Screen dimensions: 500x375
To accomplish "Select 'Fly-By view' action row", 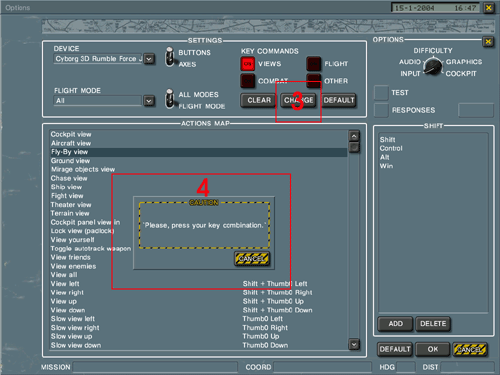I will pos(198,152).
